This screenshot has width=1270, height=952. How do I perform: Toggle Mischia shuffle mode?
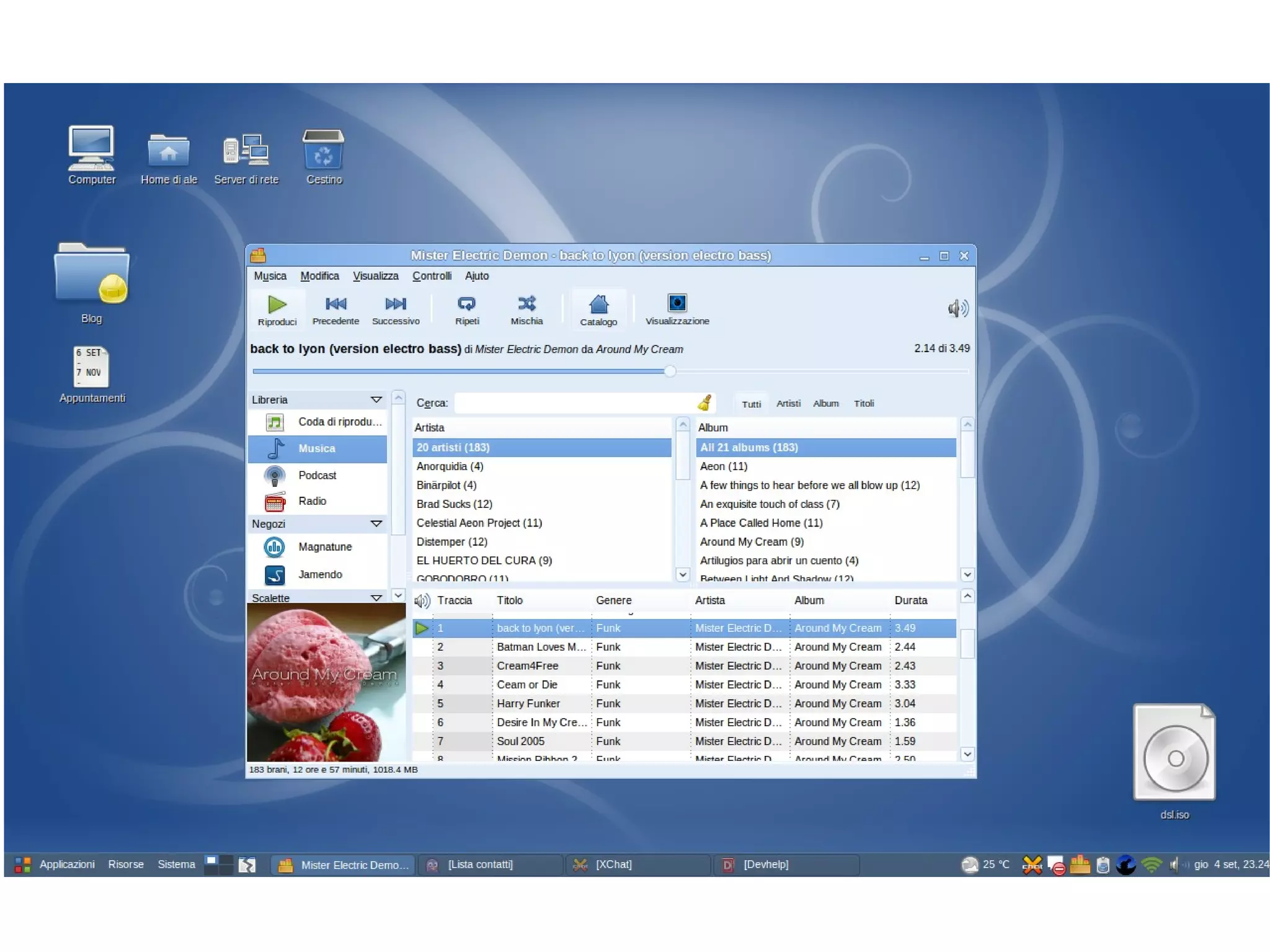pos(526,309)
